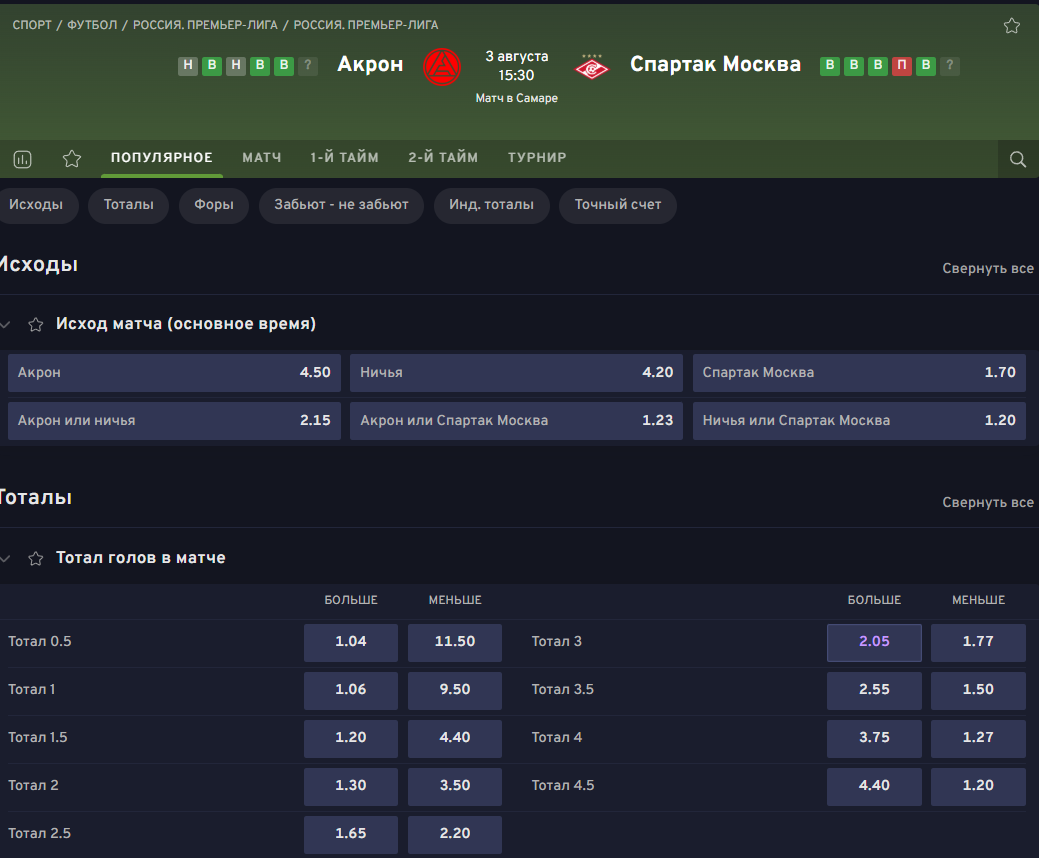Click the 'Тотал 3.5' row label
The width and height of the screenshot is (1039, 858).
tap(563, 690)
